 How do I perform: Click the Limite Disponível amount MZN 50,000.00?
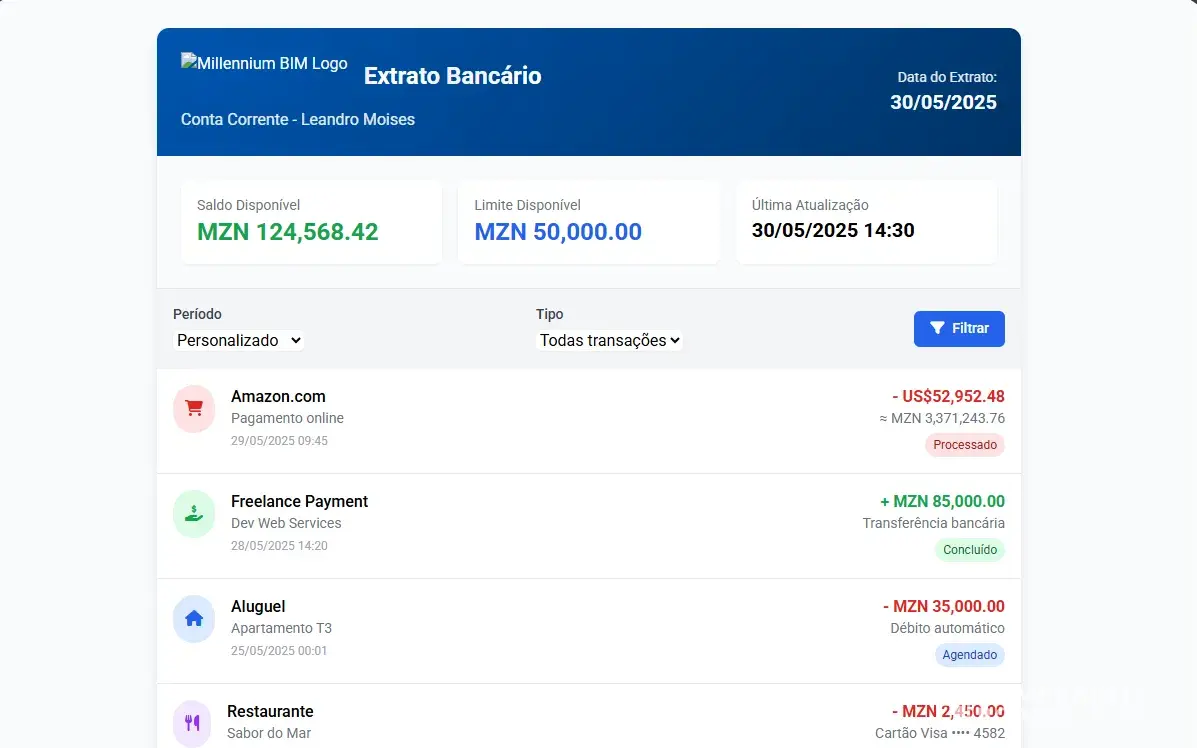click(x=558, y=232)
